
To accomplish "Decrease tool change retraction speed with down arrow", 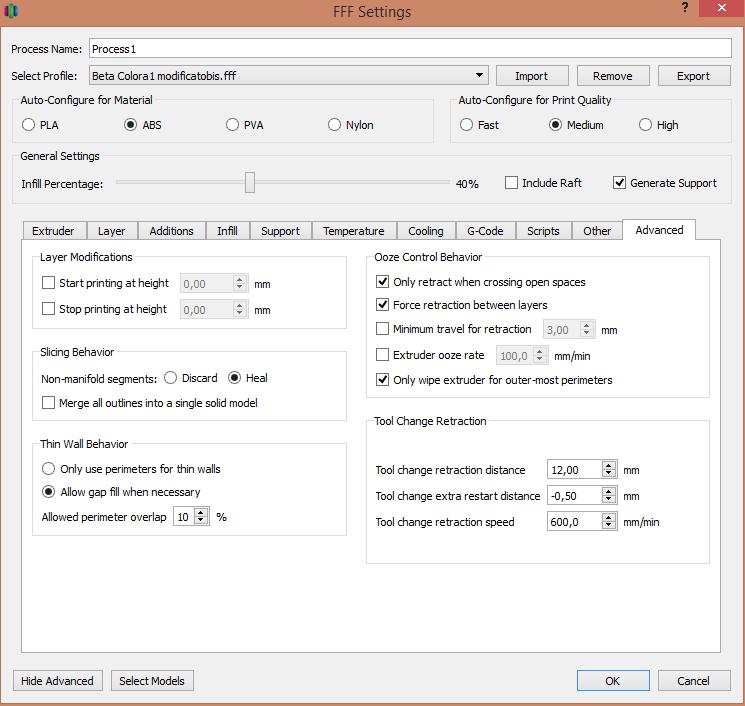I will pos(609,526).
